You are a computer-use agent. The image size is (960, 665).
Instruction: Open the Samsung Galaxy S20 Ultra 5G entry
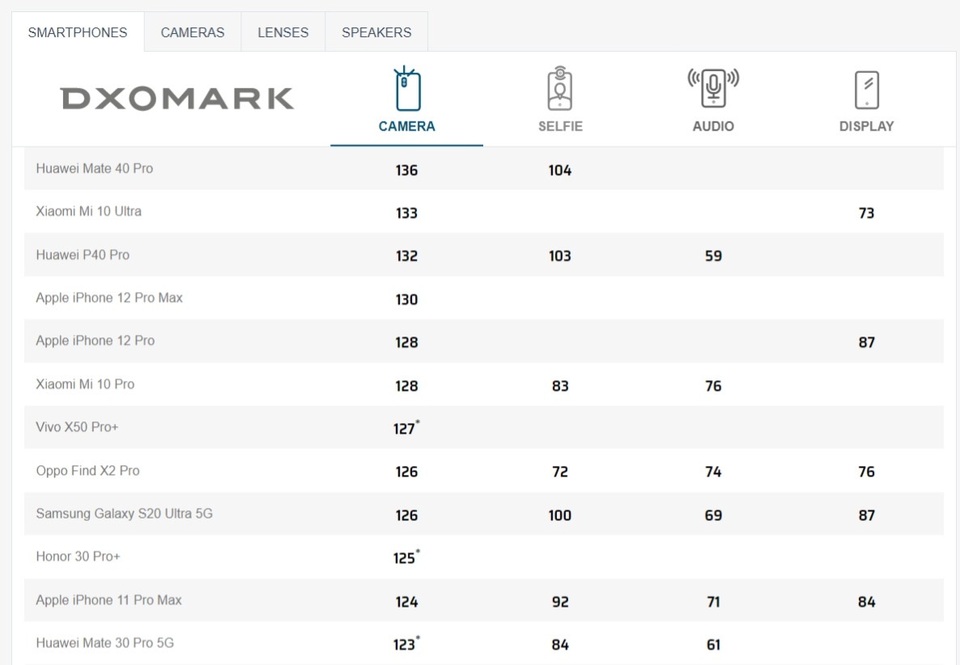pos(124,514)
